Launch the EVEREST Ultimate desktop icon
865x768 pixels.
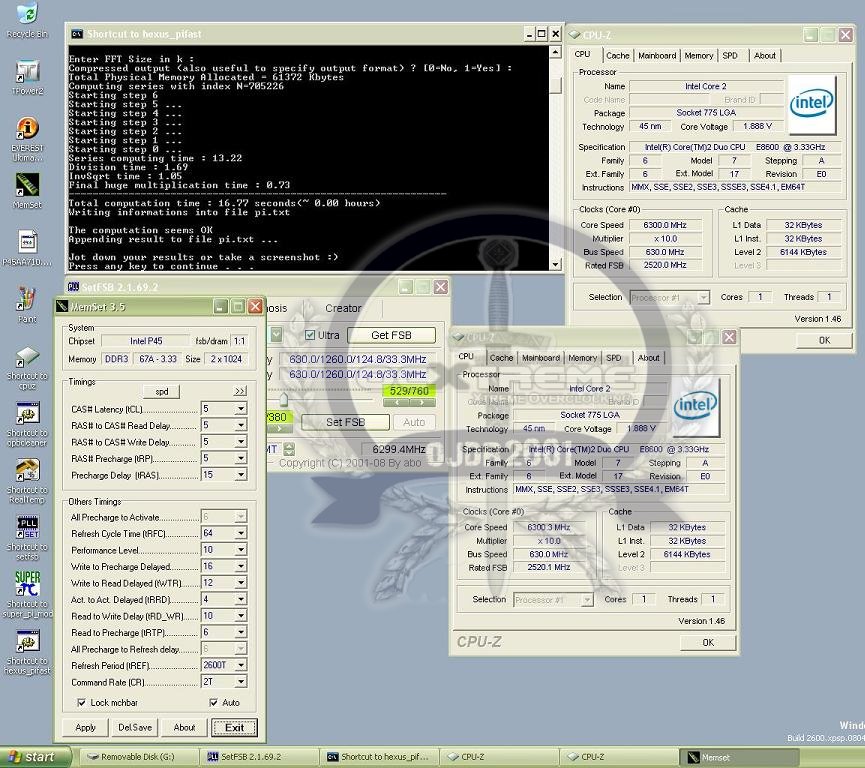tap(26, 128)
